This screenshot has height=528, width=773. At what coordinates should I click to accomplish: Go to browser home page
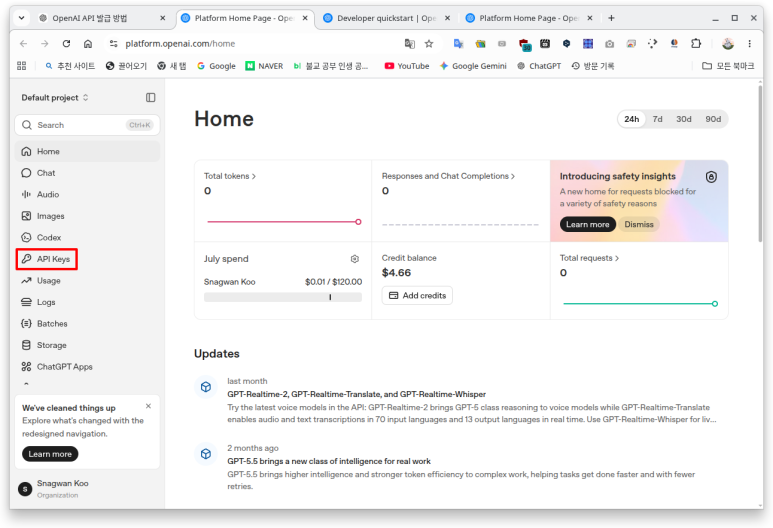[x=88, y=44]
